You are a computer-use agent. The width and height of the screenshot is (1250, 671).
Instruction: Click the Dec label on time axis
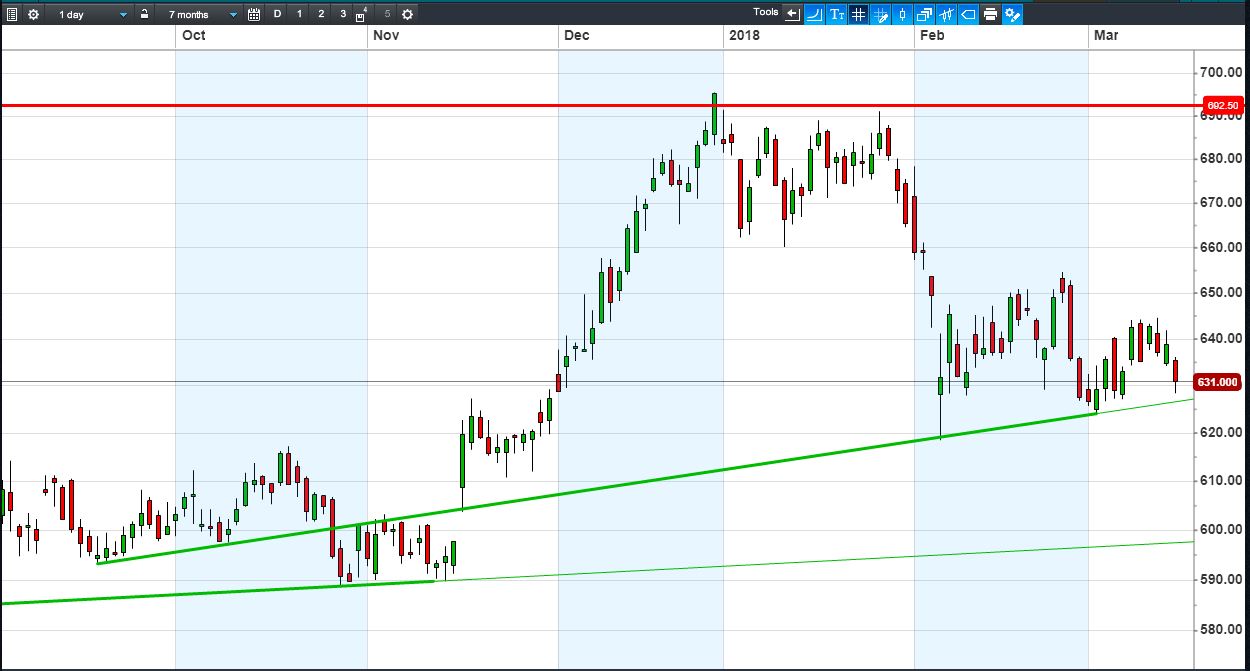point(577,36)
